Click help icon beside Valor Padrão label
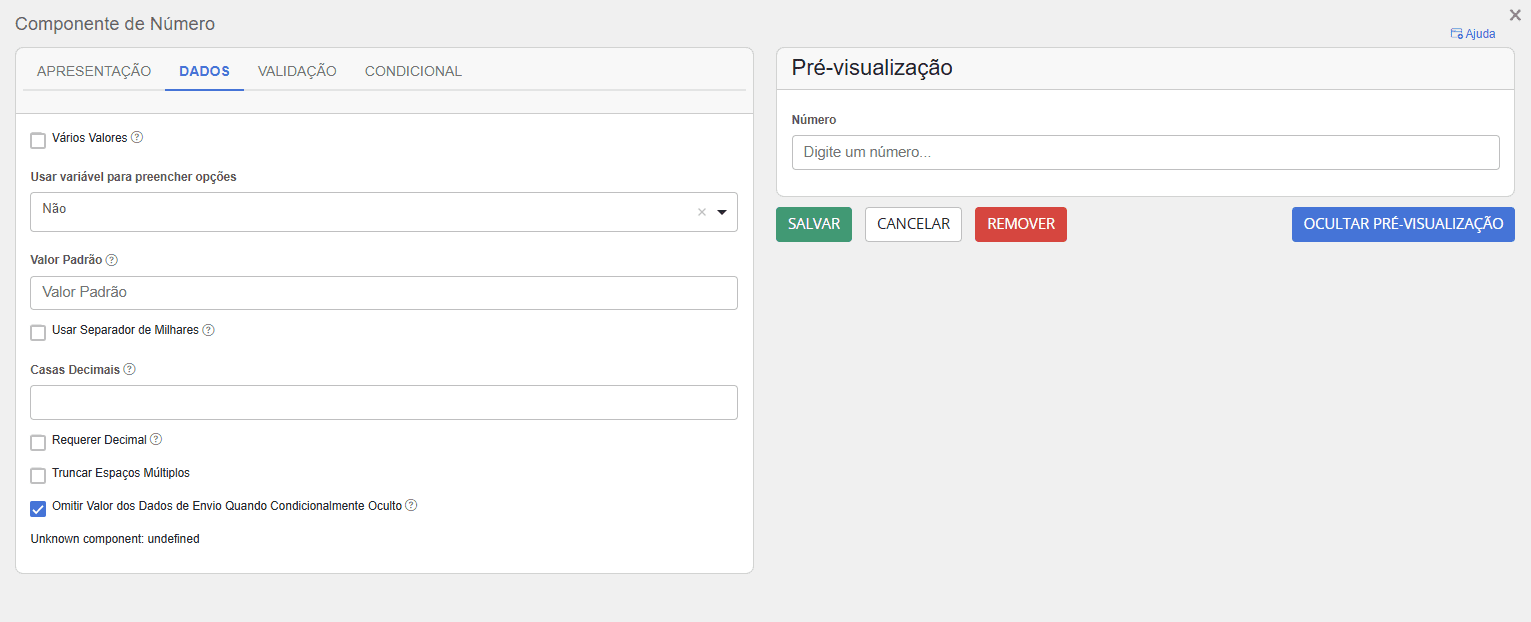Image resolution: width=1531 pixels, height=622 pixels. click(112, 259)
